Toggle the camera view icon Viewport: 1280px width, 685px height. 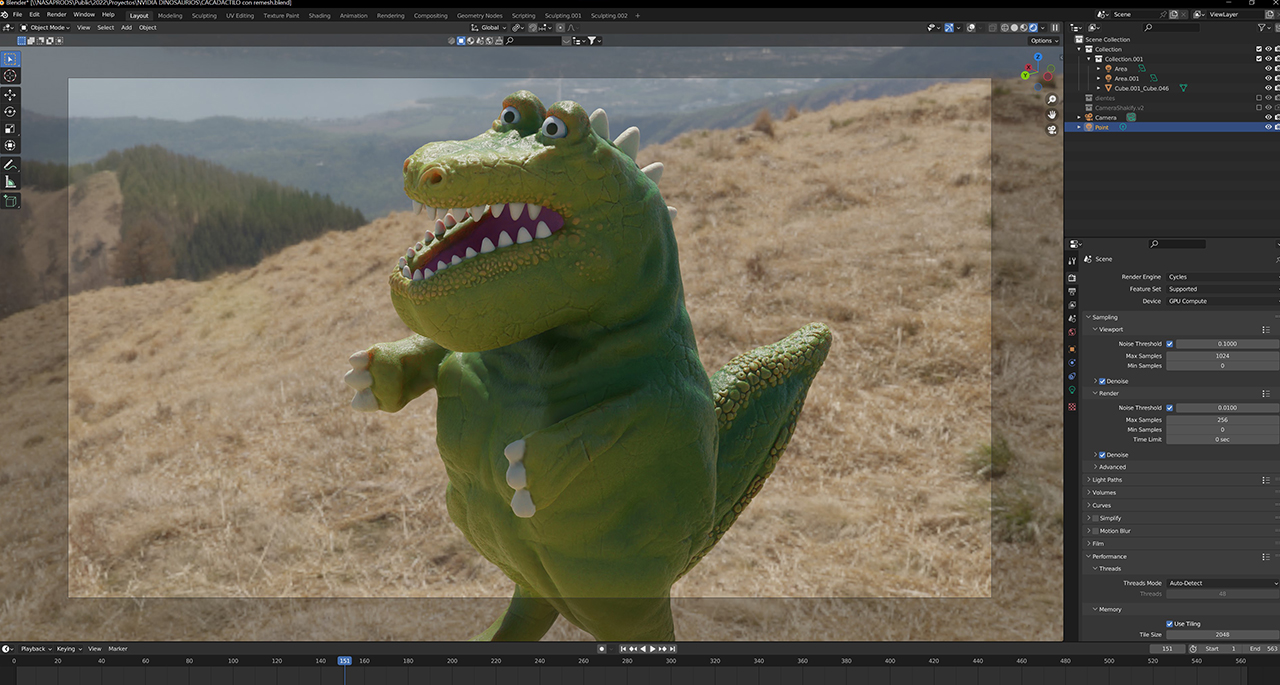coord(1052,130)
